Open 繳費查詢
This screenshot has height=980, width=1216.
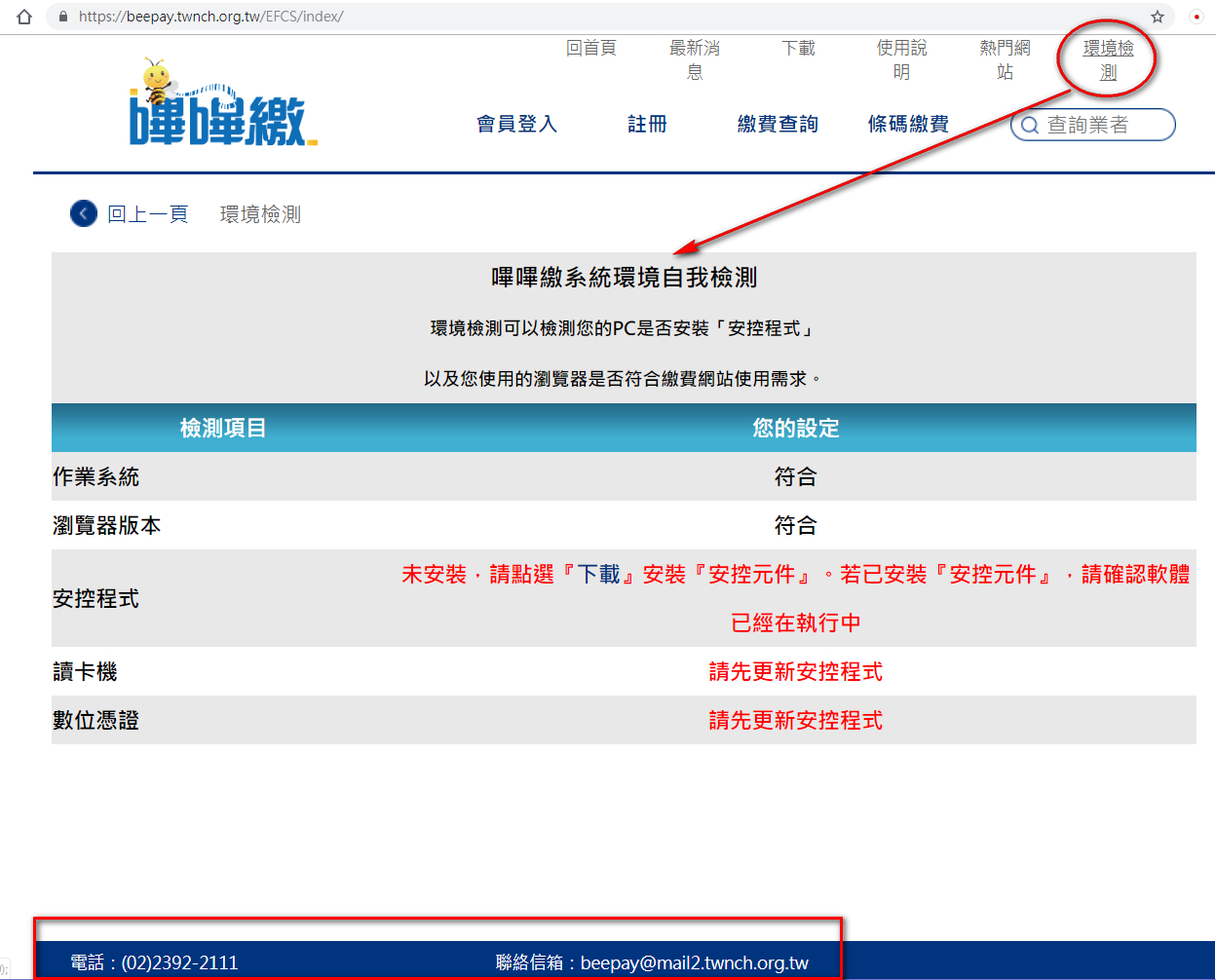pos(778,124)
